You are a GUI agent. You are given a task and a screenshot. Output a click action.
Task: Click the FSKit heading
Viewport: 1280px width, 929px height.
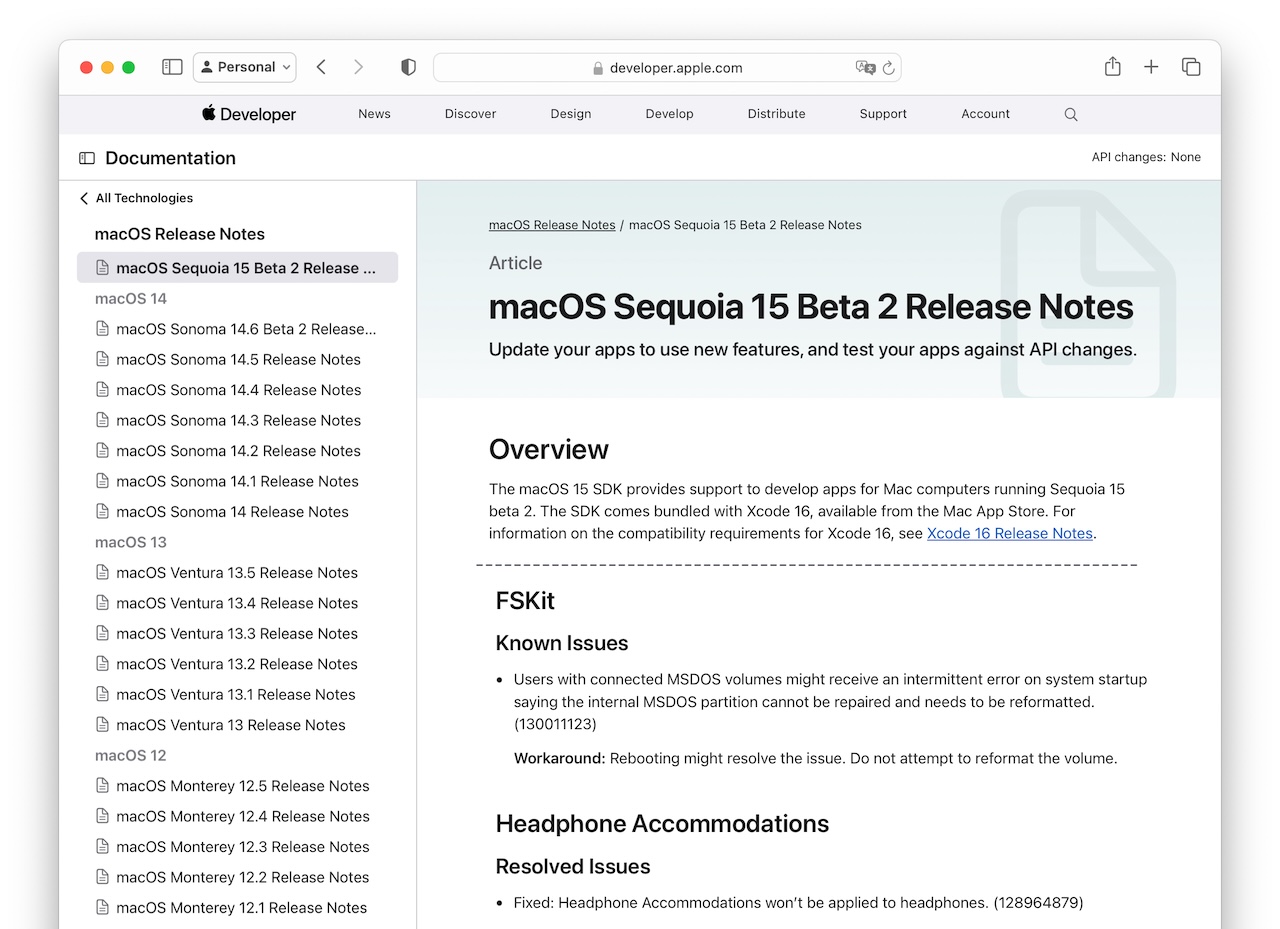(x=525, y=601)
